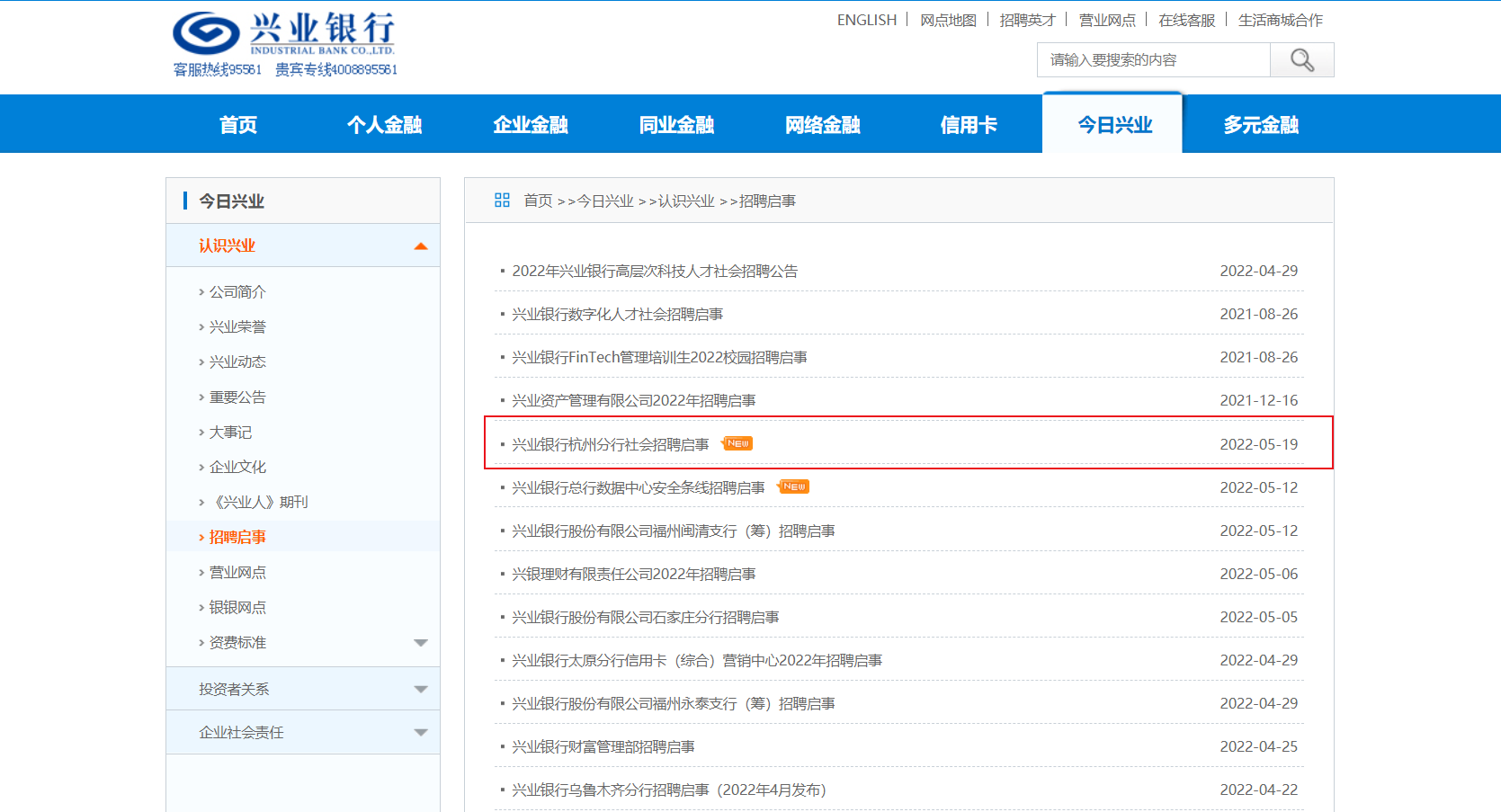Click the 认识兴业 sidebar heading
Viewport: 1501px width, 812px height.
227,245
